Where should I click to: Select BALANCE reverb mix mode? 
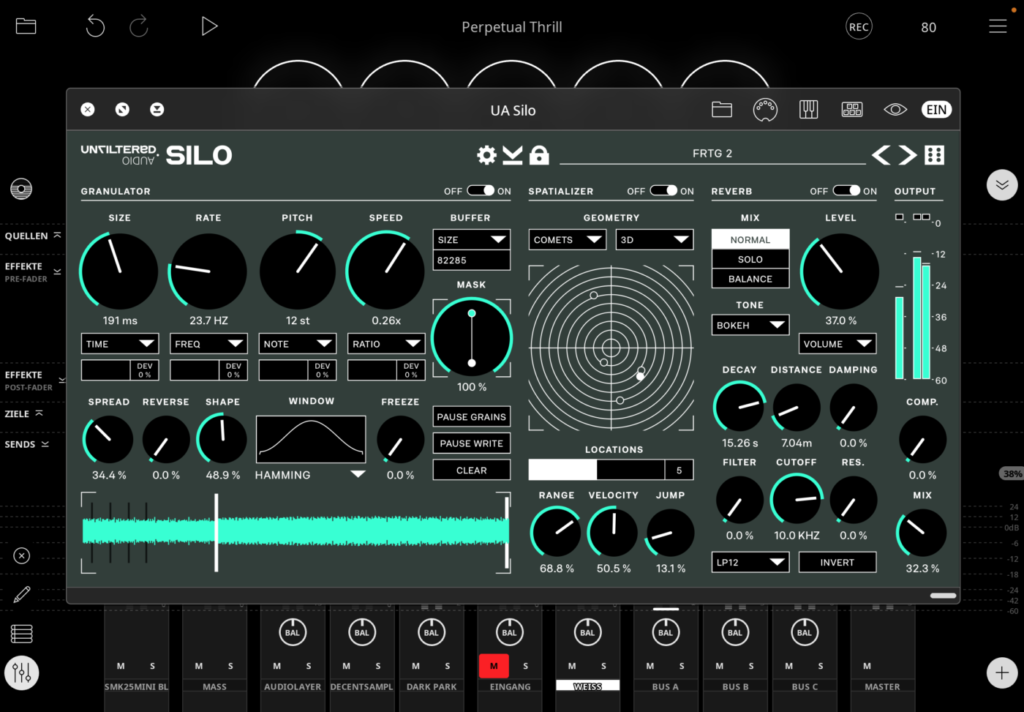point(750,278)
